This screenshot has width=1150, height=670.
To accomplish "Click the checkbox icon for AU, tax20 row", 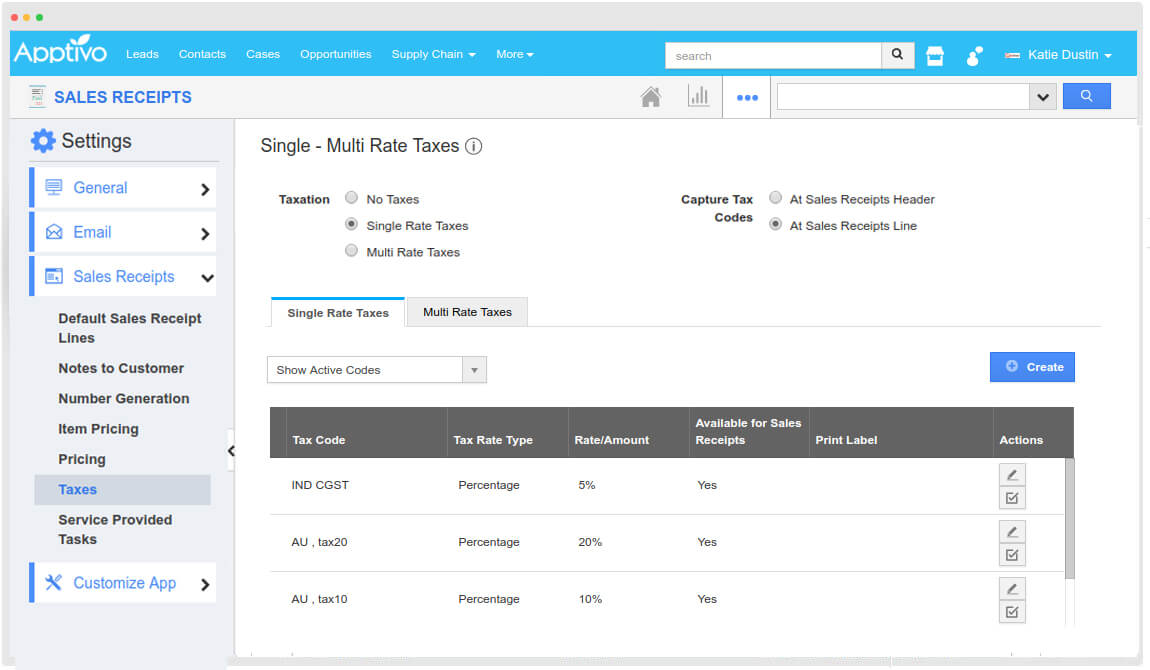I will [x=1012, y=555].
